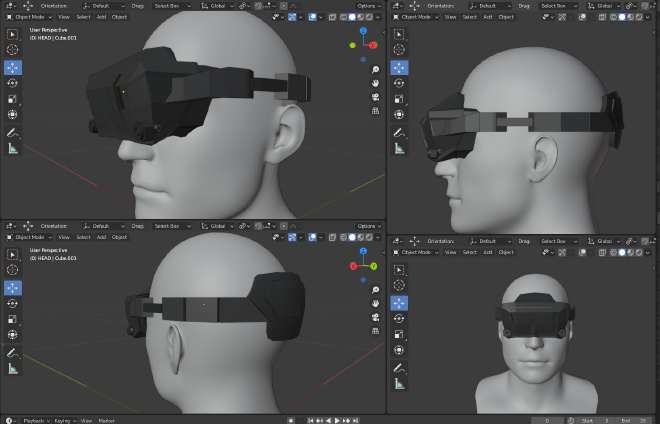
Task: Pick the Measure tool in bottom-right viewport
Action: pyautogui.click(x=399, y=383)
